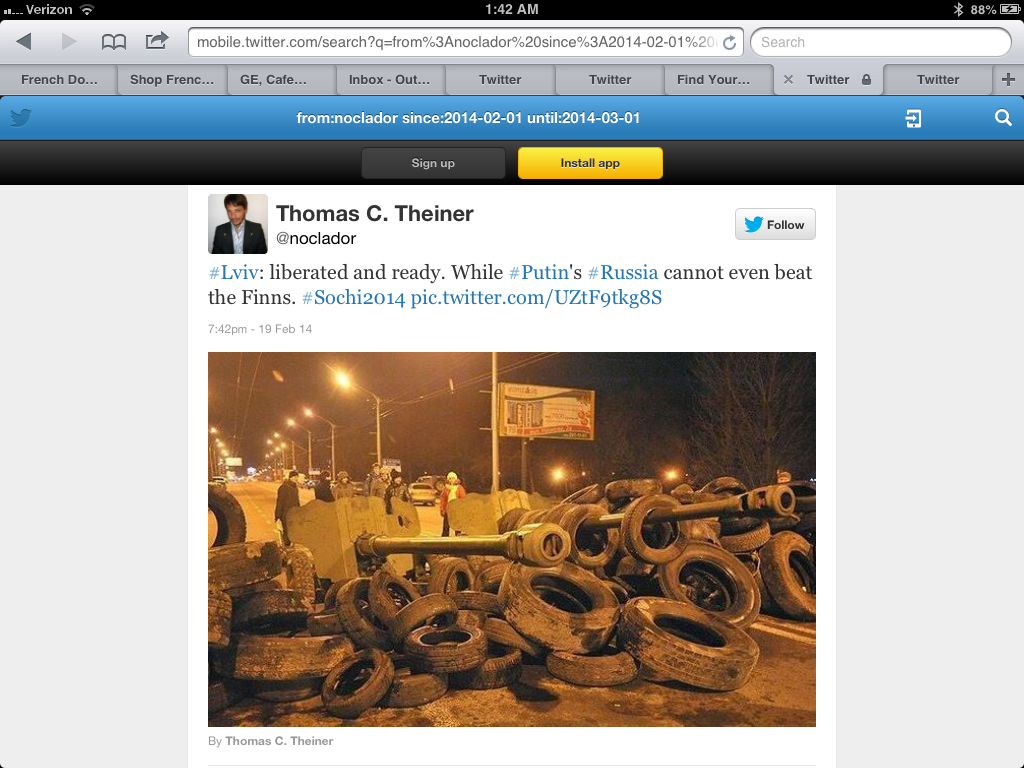This screenshot has width=1024, height=768.
Task: Open the tire barricade photo
Action: coord(512,539)
